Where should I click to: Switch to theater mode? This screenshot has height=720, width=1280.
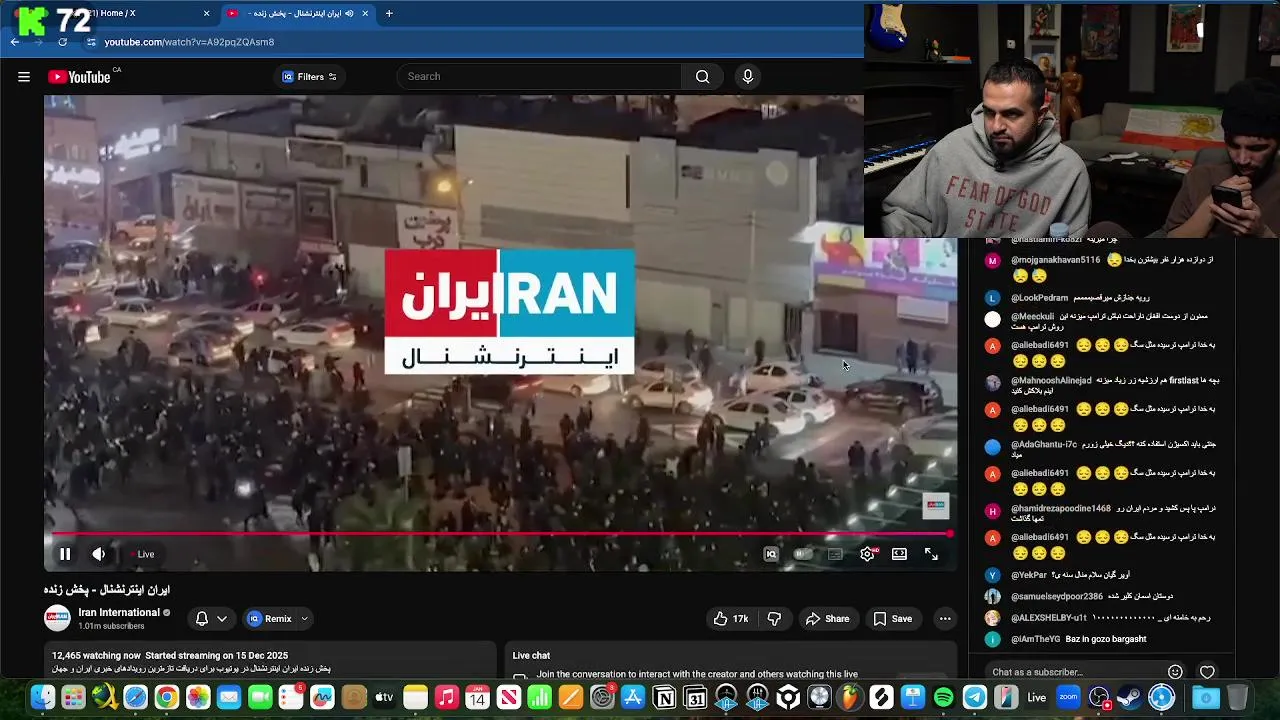point(899,554)
